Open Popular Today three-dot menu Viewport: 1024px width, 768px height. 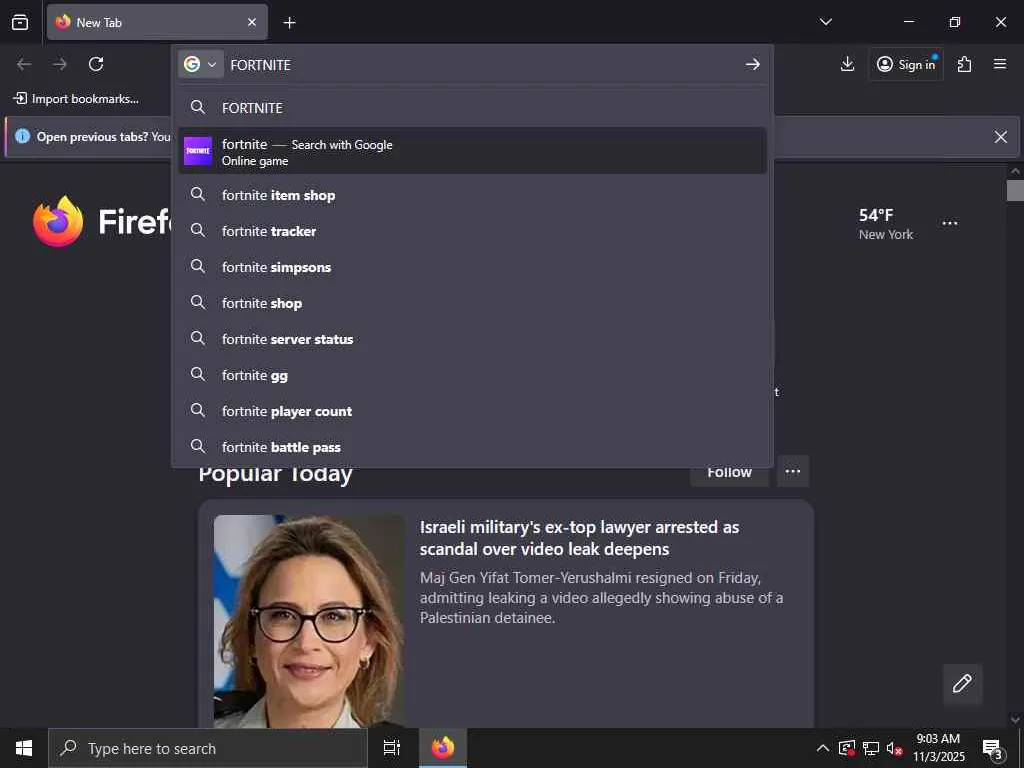click(x=793, y=472)
